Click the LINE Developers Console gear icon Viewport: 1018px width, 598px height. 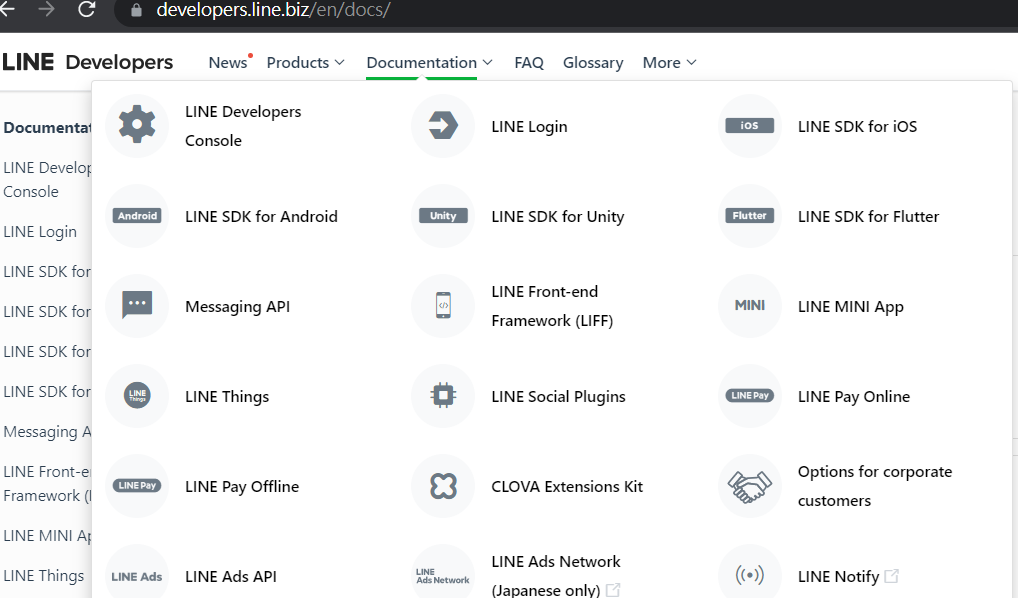pyautogui.click(x=137, y=125)
